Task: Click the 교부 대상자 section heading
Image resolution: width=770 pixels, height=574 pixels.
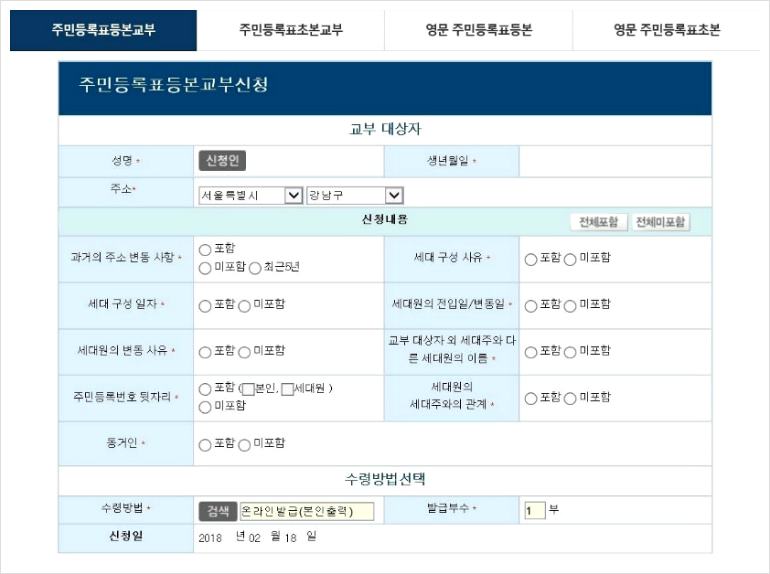Action: [385, 129]
